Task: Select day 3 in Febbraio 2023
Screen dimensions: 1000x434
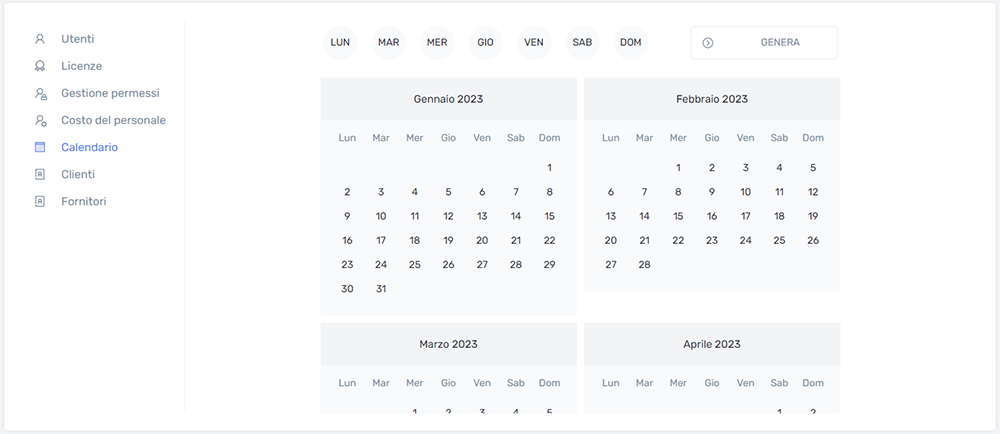Action: pyautogui.click(x=746, y=168)
